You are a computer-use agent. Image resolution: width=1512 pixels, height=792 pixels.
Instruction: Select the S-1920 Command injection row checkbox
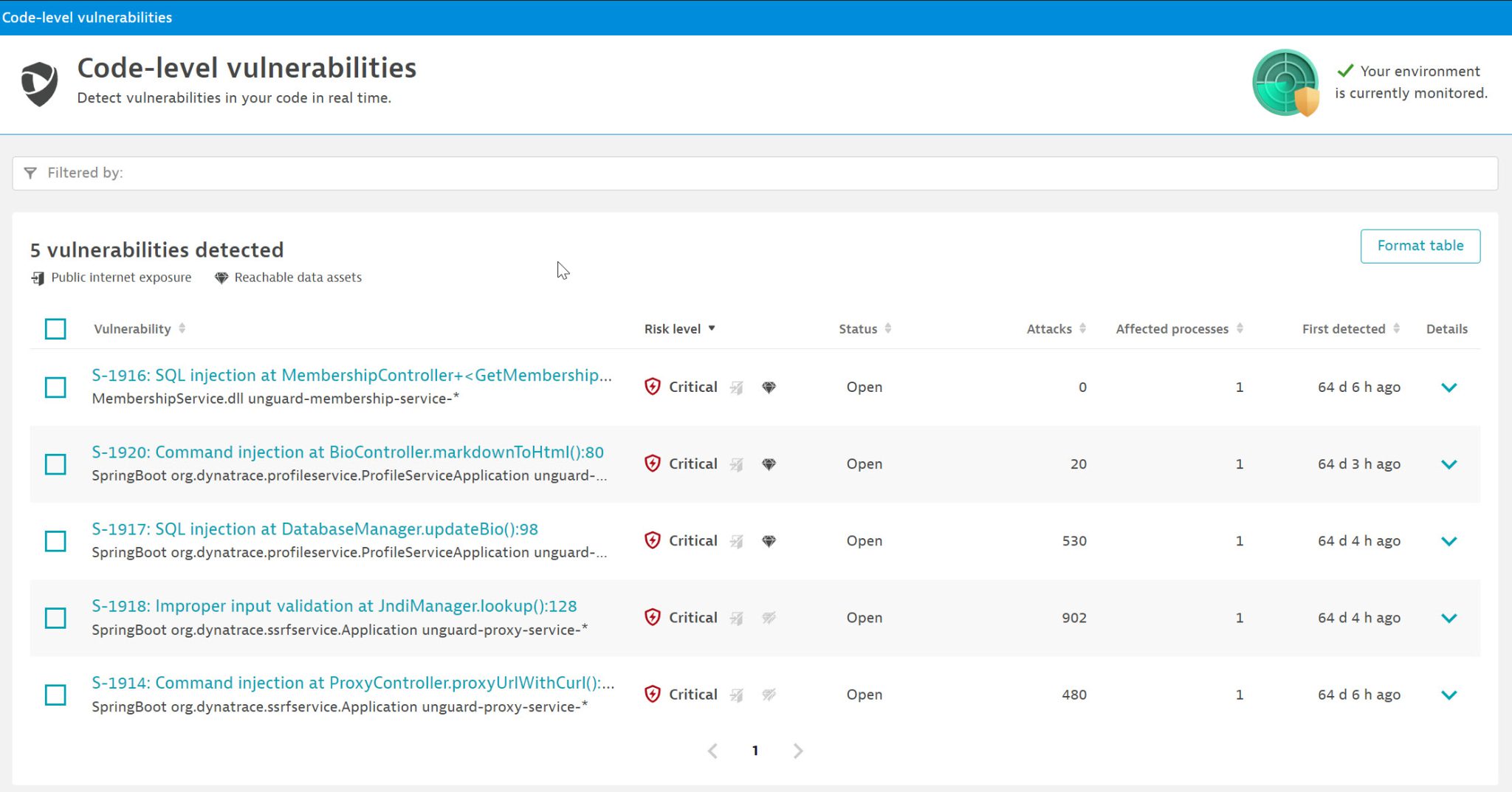[55, 464]
